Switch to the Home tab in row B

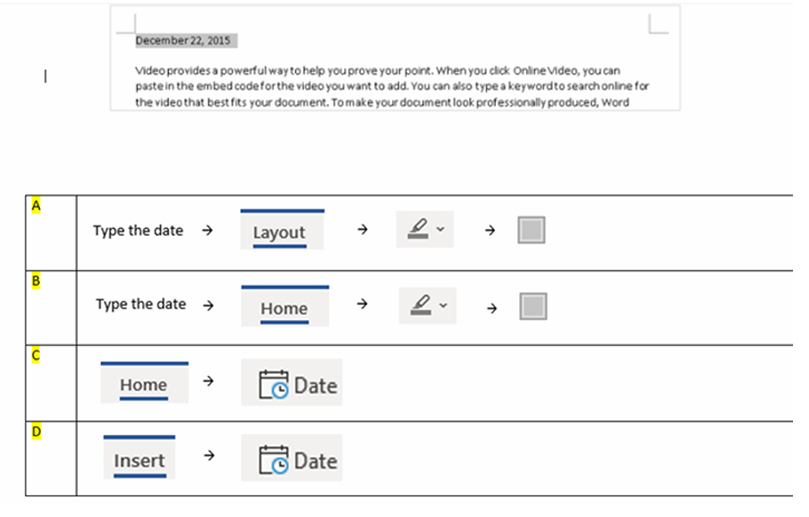(x=284, y=309)
